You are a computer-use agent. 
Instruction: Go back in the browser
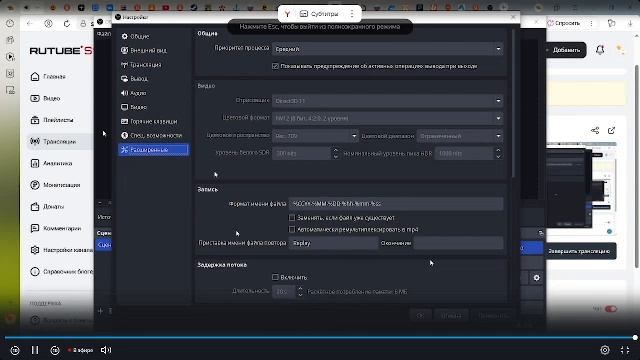[29, 24]
